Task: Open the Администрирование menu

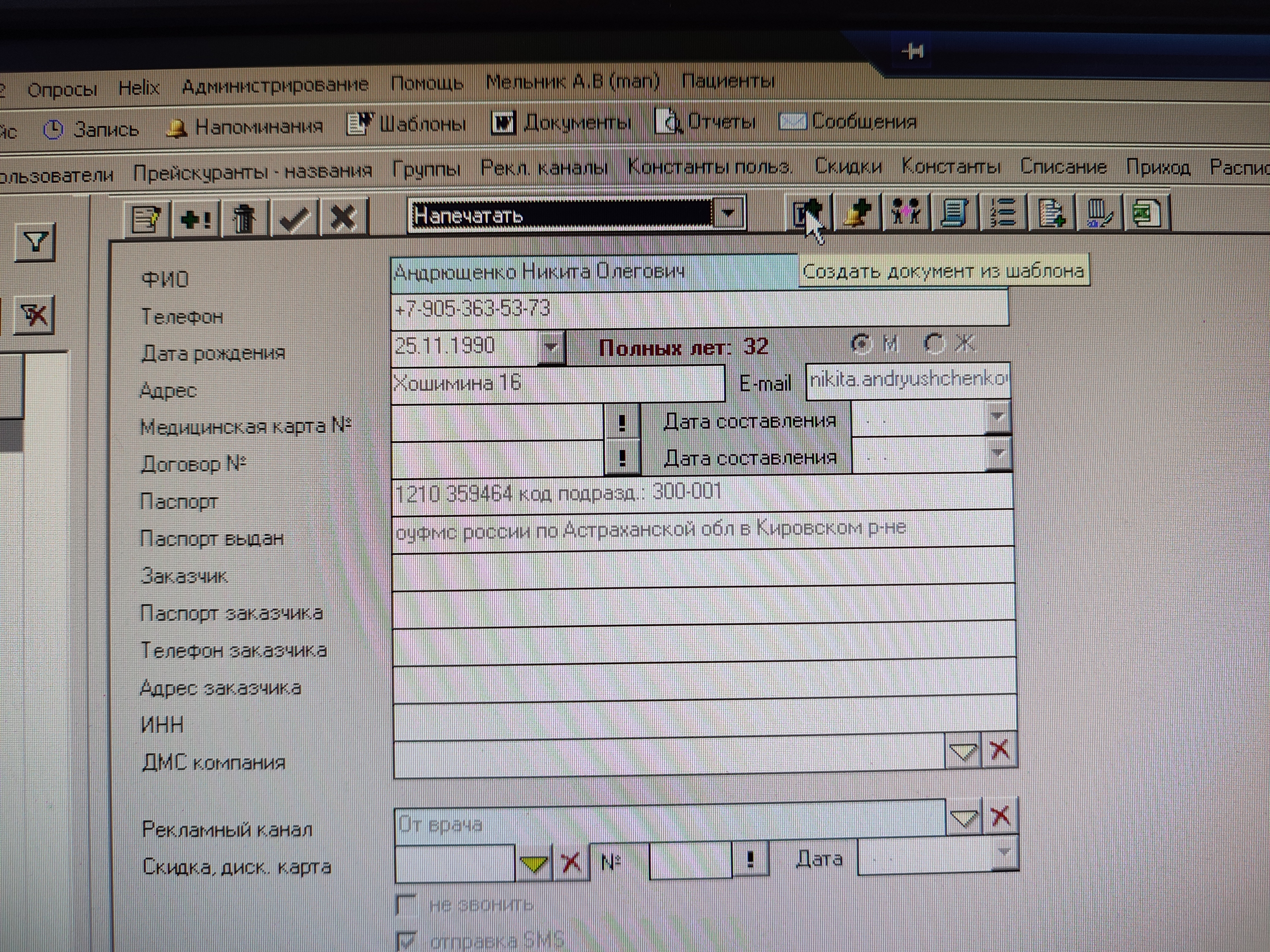Action: click(x=275, y=85)
